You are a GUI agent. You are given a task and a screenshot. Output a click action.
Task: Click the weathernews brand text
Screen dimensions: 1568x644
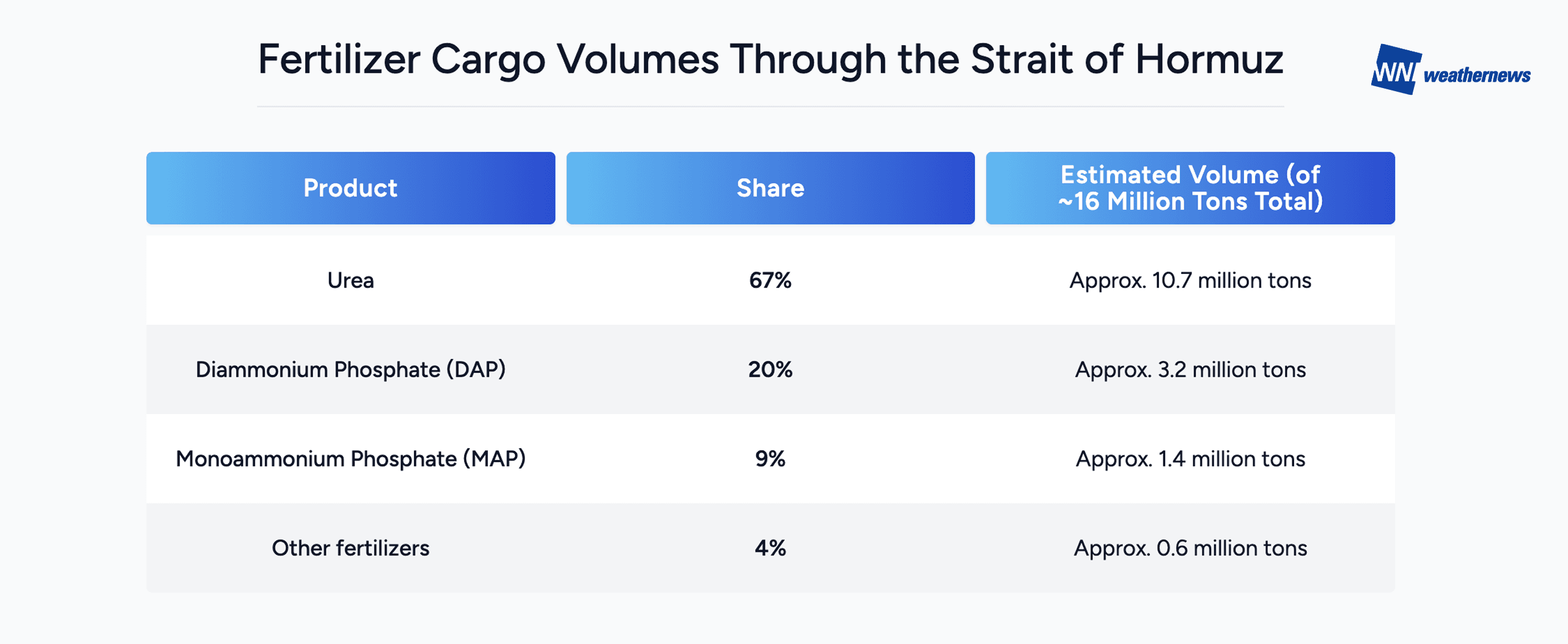point(1477,75)
